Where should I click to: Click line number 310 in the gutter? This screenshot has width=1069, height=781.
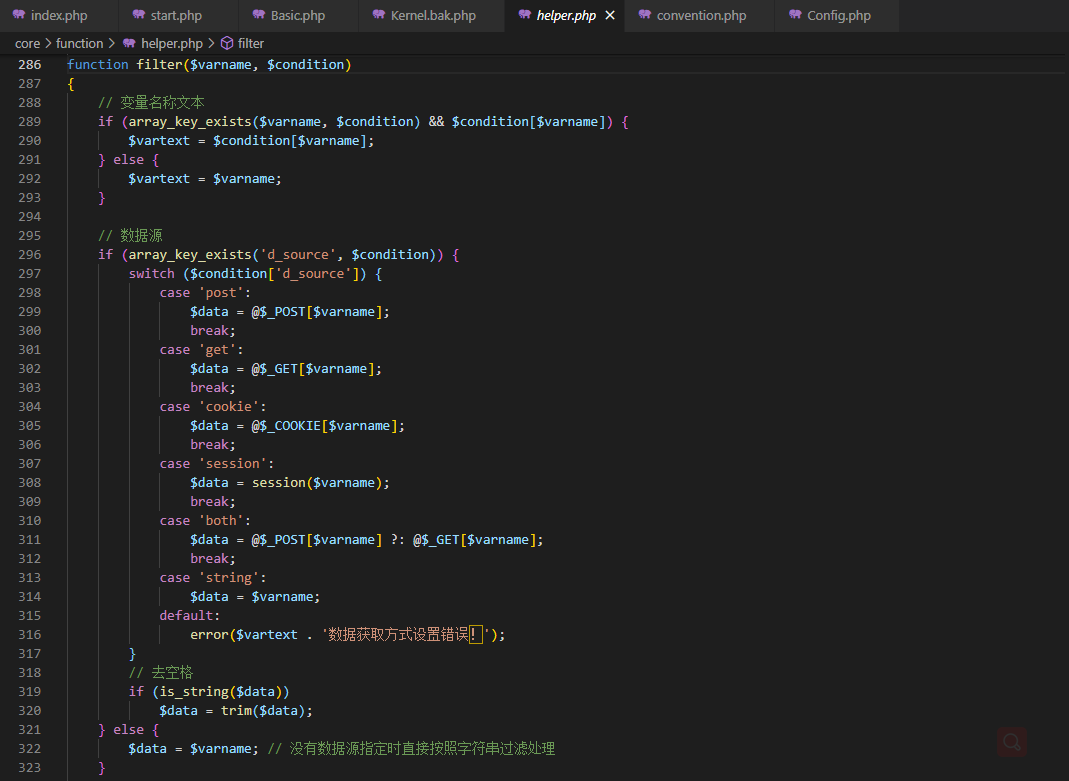pyautogui.click(x=30, y=521)
